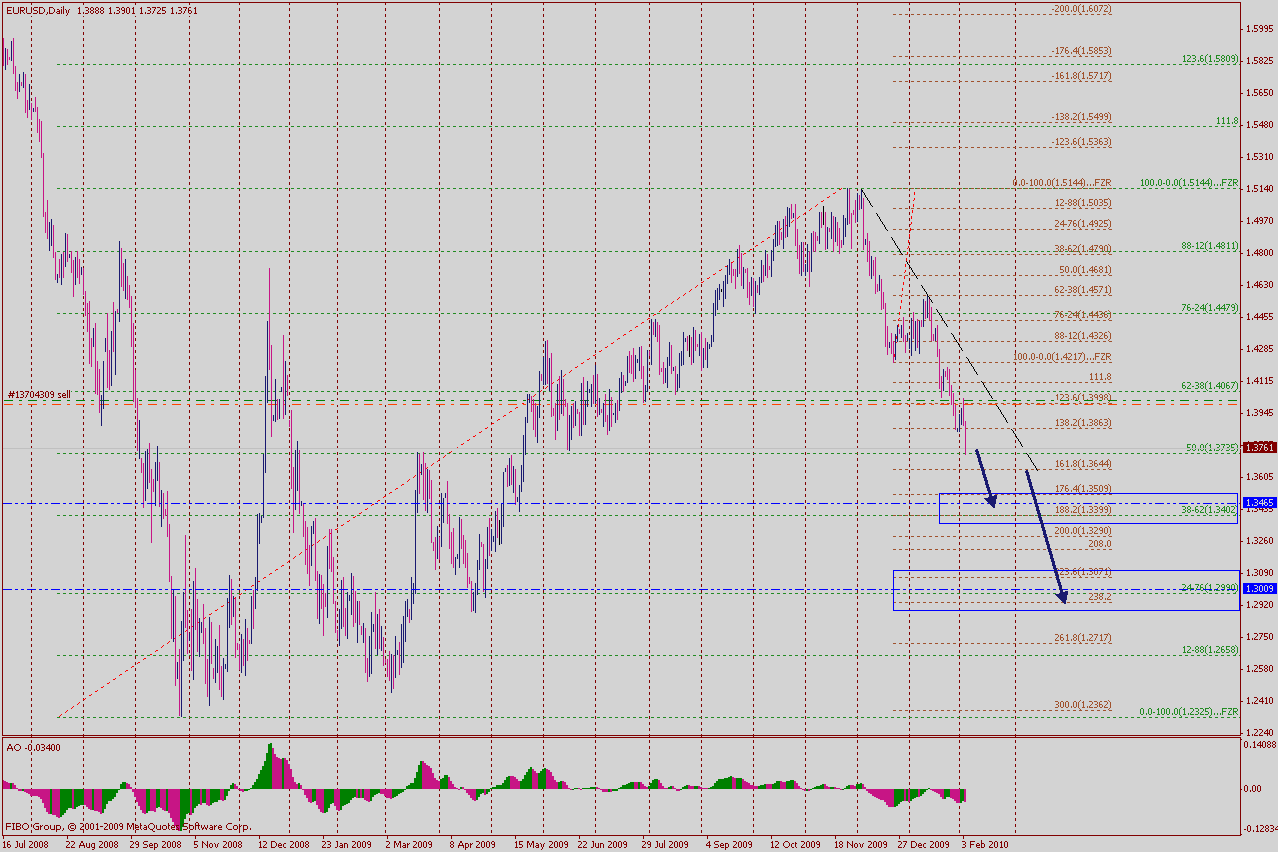This screenshot has width=1278, height=852.
Task: Click the 12-88(1.5035) level label
Action: pos(1084,202)
